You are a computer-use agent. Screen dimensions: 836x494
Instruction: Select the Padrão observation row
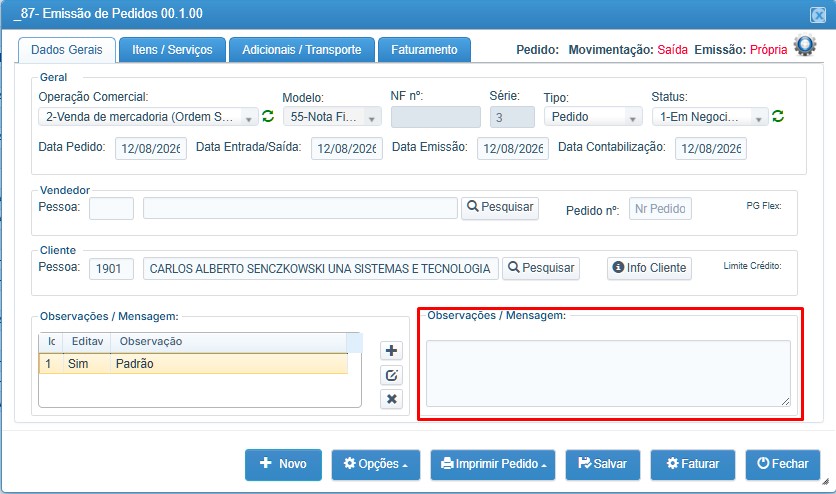point(194,363)
